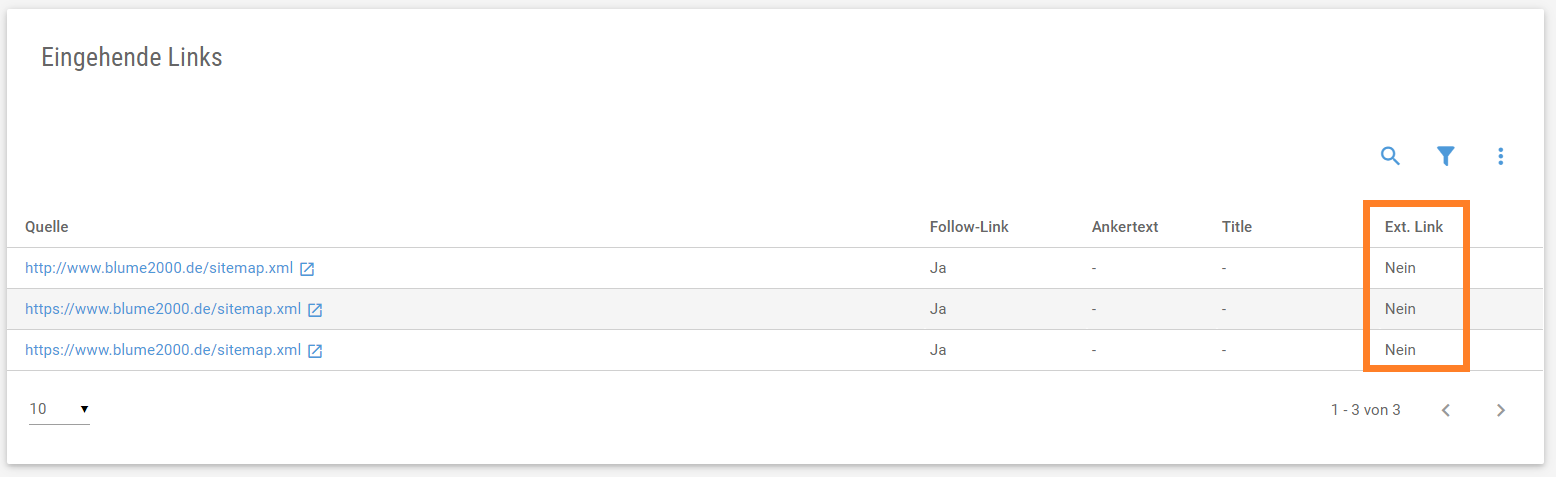The height and width of the screenshot is (477, 1556).
Task: Go to previous page arrow
Action: 1445,410
